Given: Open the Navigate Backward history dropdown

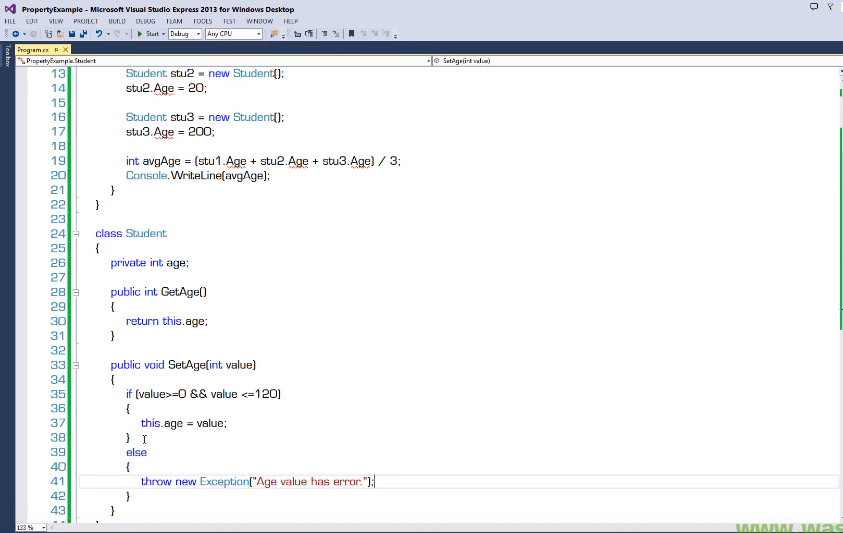Looking at the screenshot, I should click(x=24, y=34).
